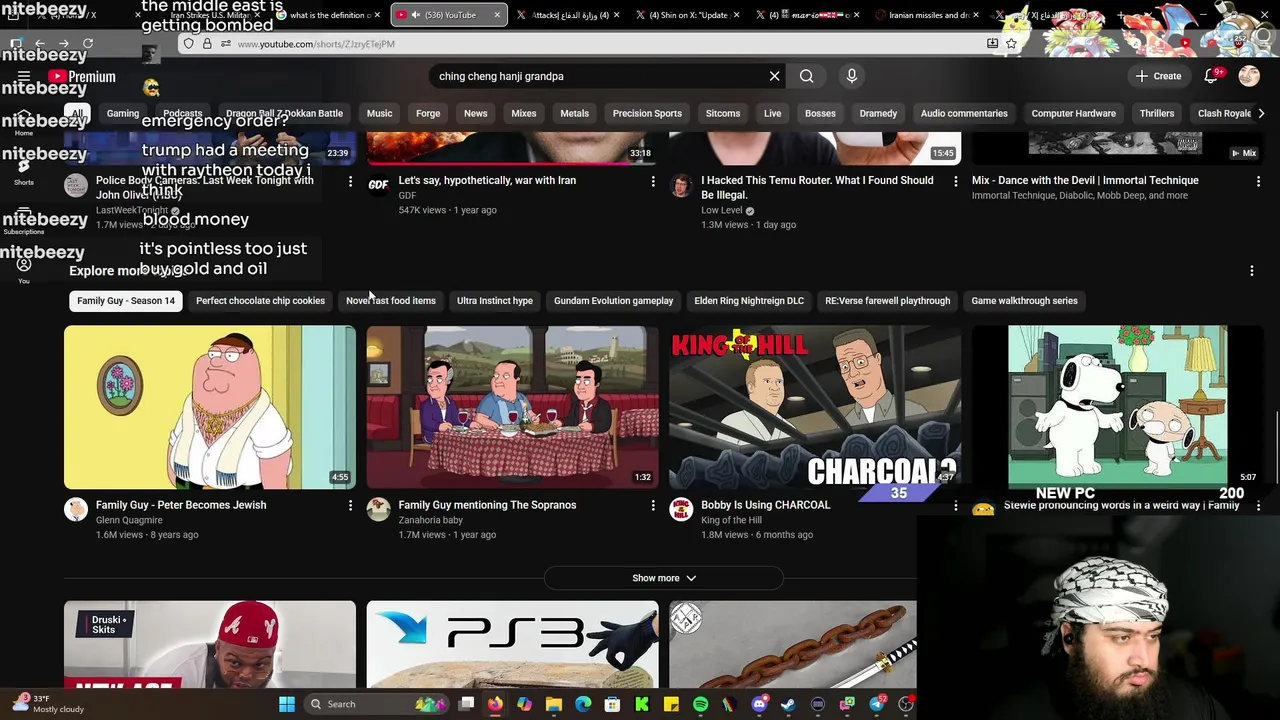This screenshot has width=1280, height=720.
Task: Open Discord from the taskbar
Action: pyautogui.click(x=759, y=704)
